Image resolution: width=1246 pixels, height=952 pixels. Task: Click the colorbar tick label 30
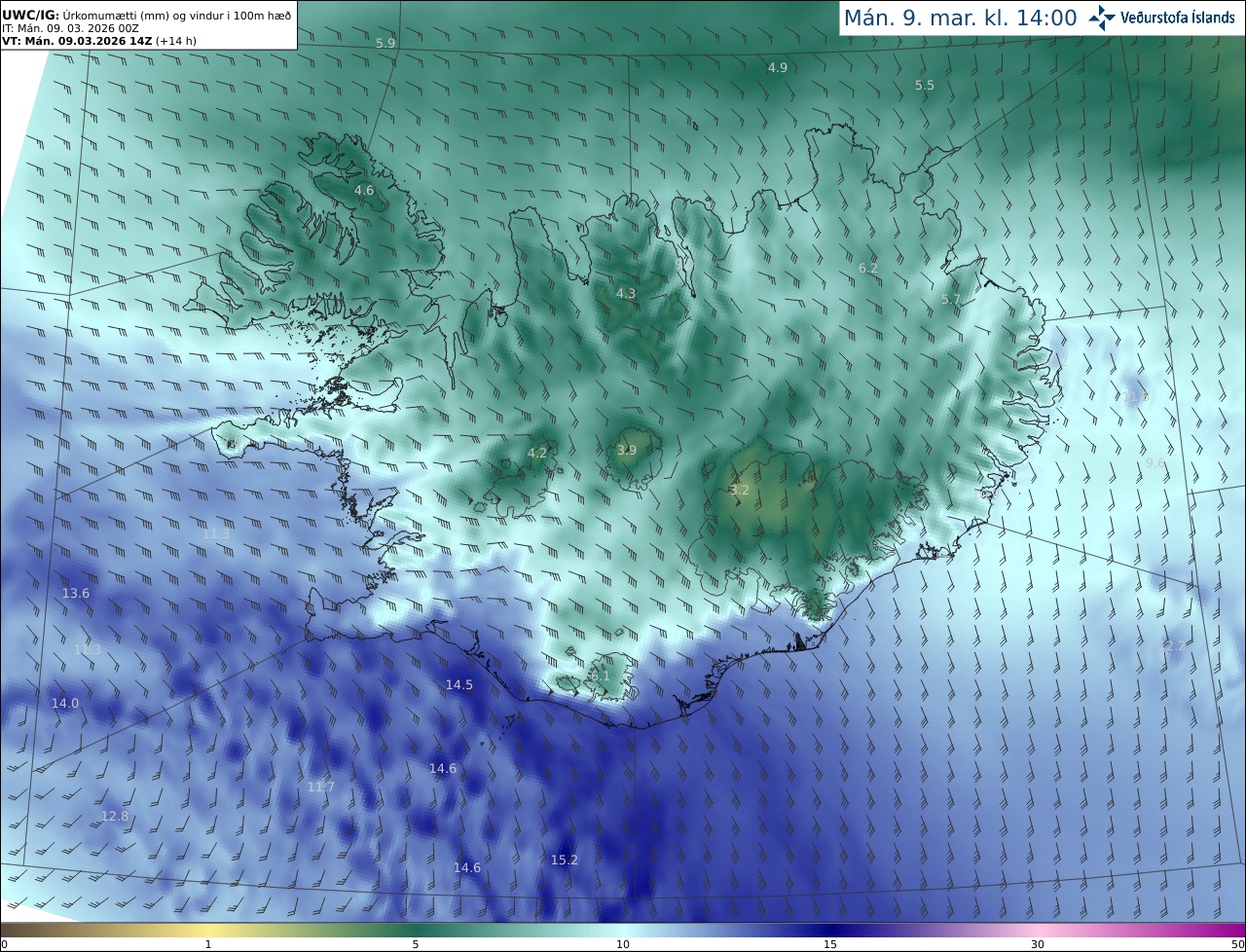pos(1038,944)
